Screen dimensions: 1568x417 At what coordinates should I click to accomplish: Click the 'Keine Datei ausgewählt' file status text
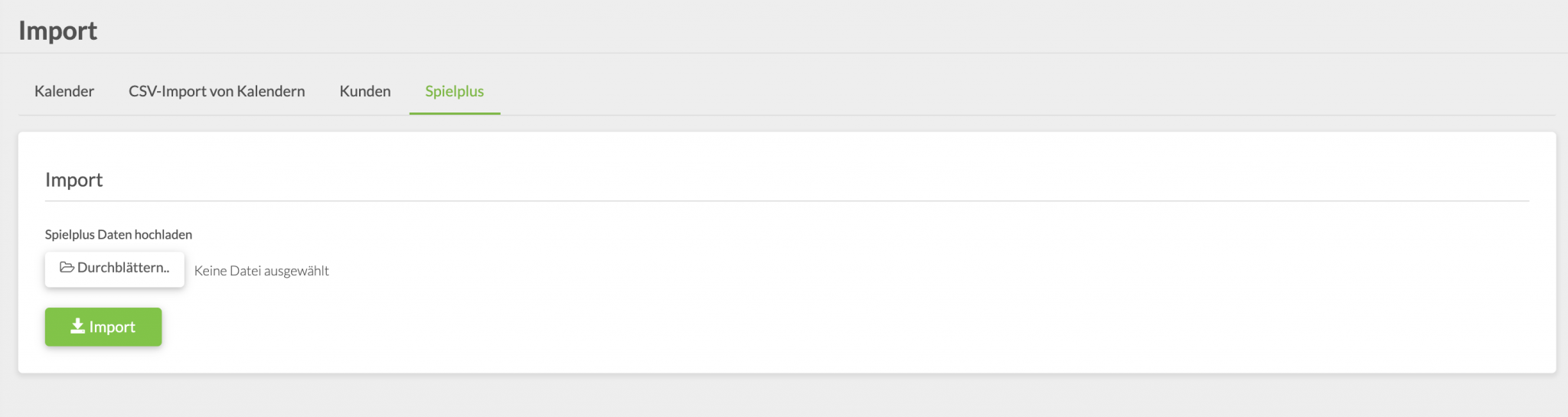pyautogui.click(x=262, y=271)
